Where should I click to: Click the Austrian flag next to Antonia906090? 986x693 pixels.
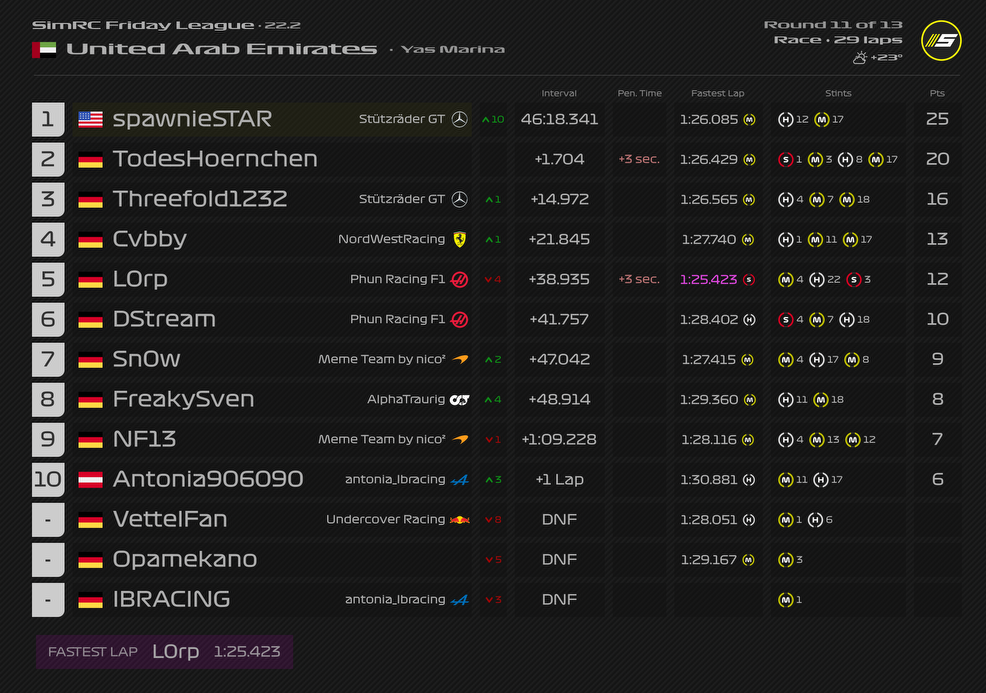(91, 479)
